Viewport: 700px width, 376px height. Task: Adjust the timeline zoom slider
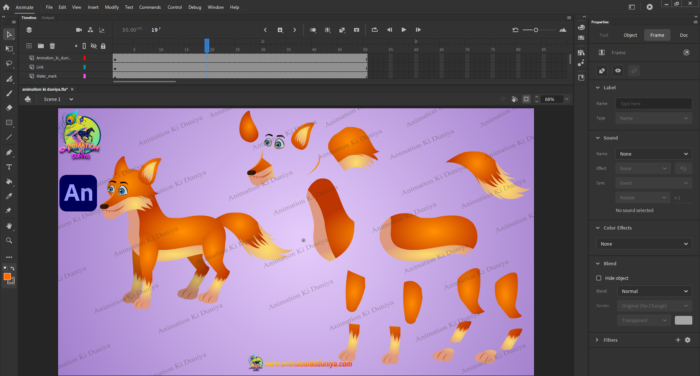coord(536,30)
